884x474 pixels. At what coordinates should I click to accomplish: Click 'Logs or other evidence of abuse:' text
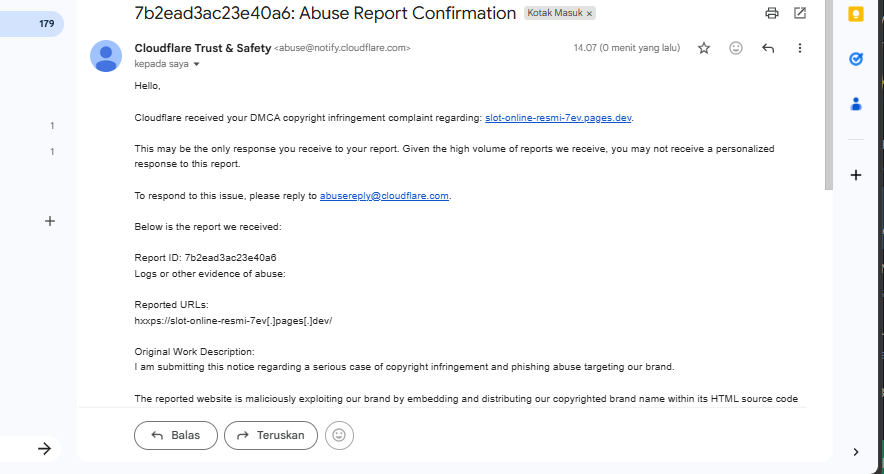210,274
